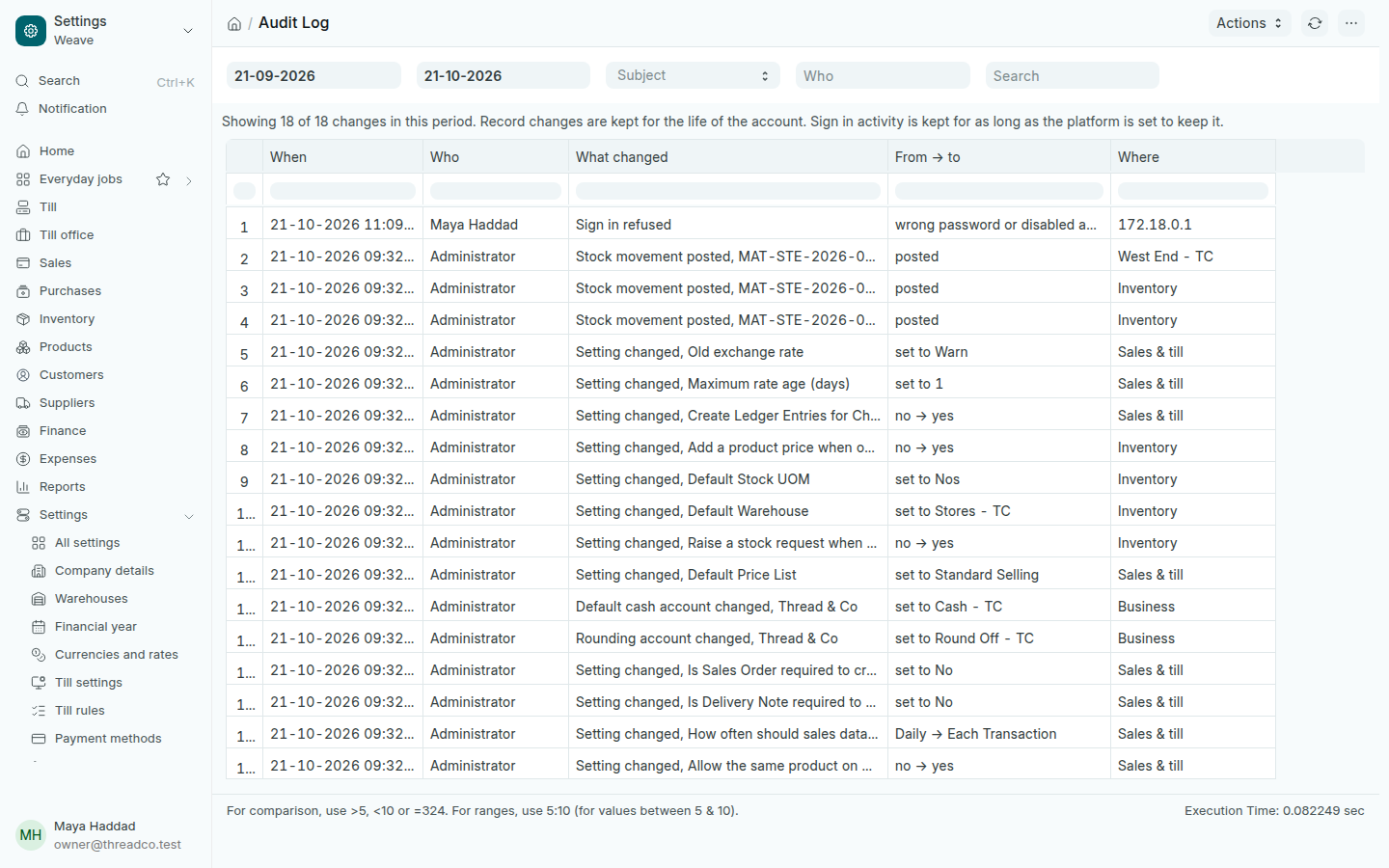Open the three-dot more options menu
Screen dimensions: 1389x868
1351,23
